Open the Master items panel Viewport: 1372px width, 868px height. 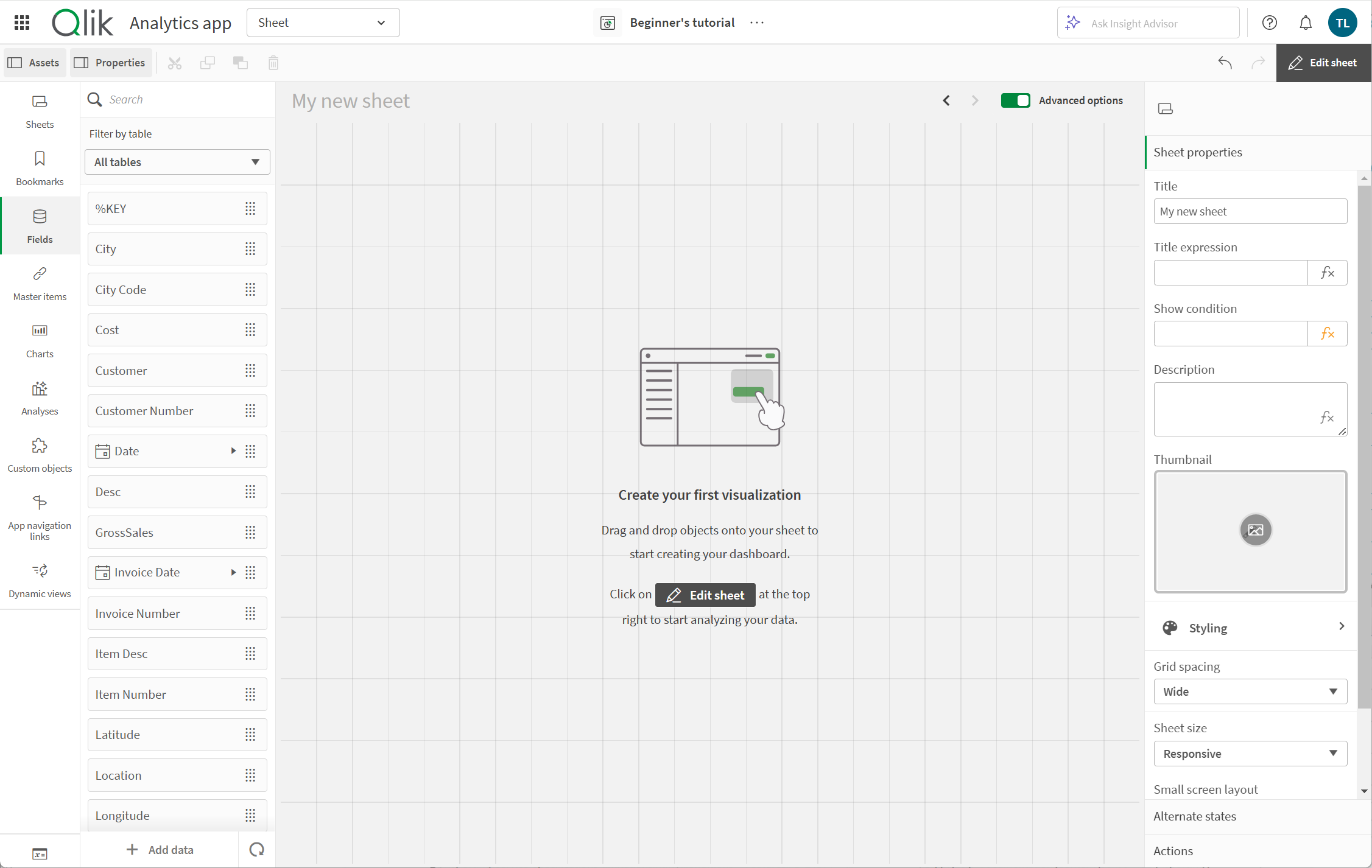tap(40, 282)
